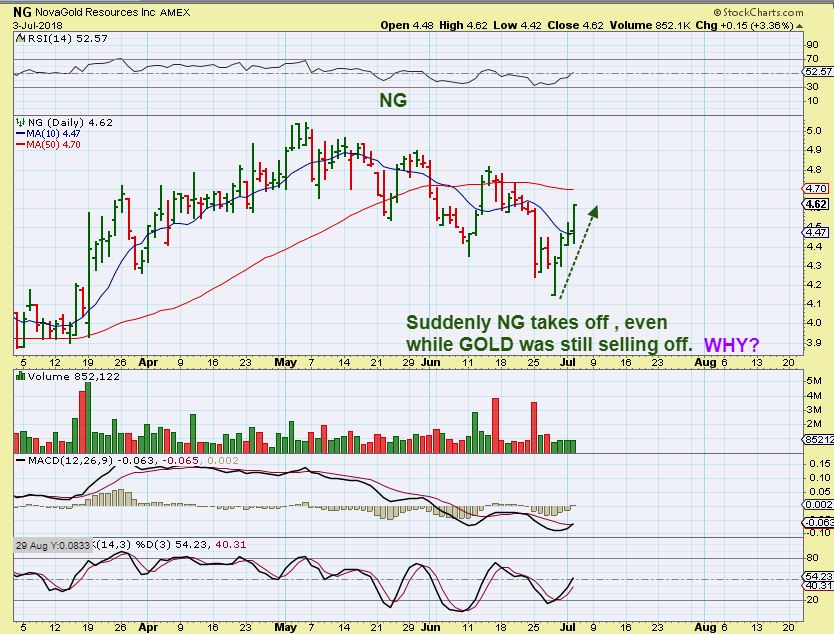The image size is (834, 634).
Task: Click the 0.002 MACD axis tag
Action: coord(818,504)
